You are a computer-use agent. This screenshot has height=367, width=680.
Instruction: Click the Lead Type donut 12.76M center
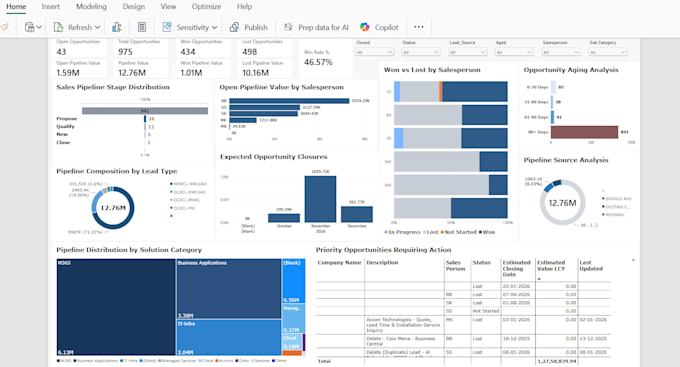point(113,208)
